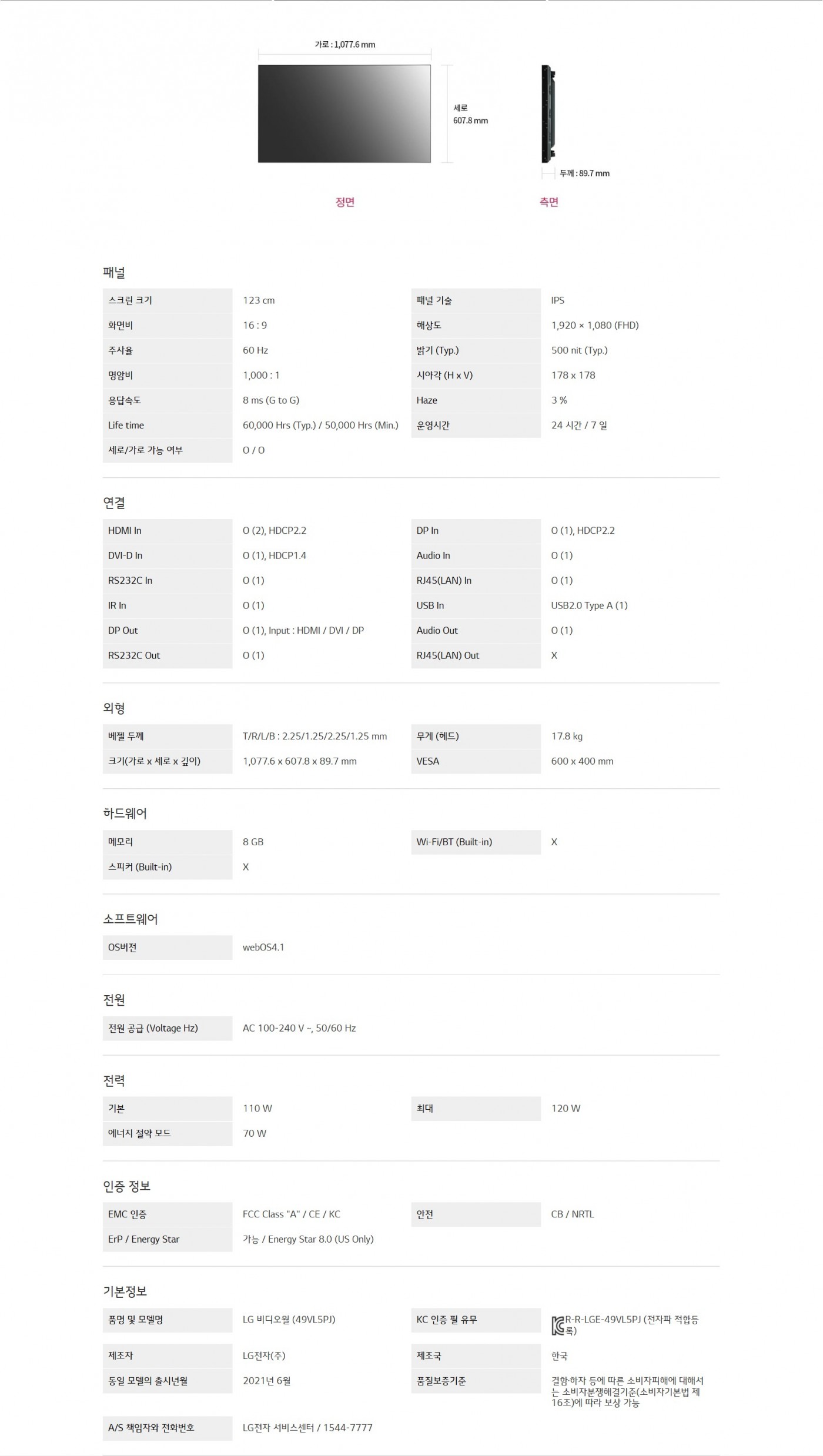Click the LG 비디오월 (49VL5PJ) model name
Image resolution: width=823 pixels, height=1456 pixels.
tap(289, 1320)
